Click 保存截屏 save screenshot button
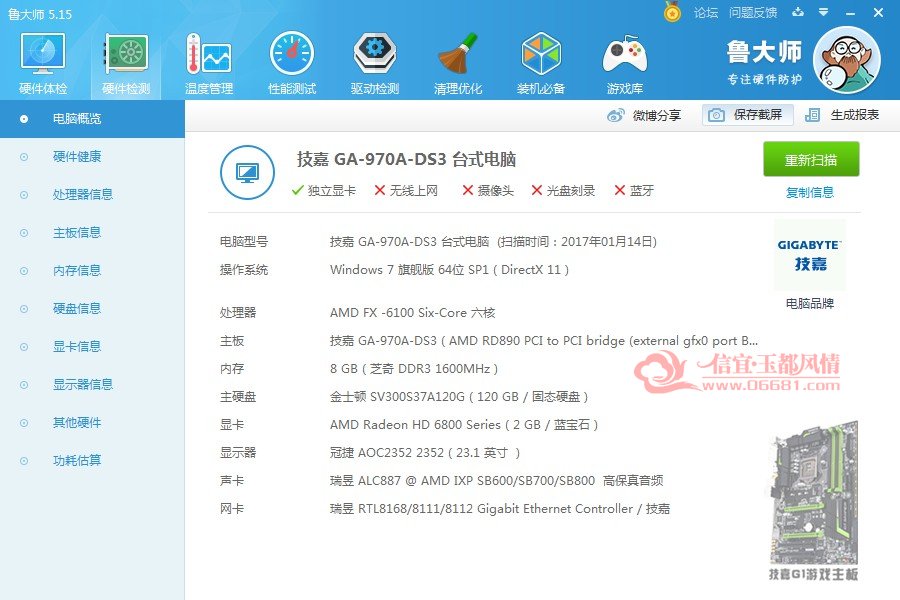 pos(747,115)
